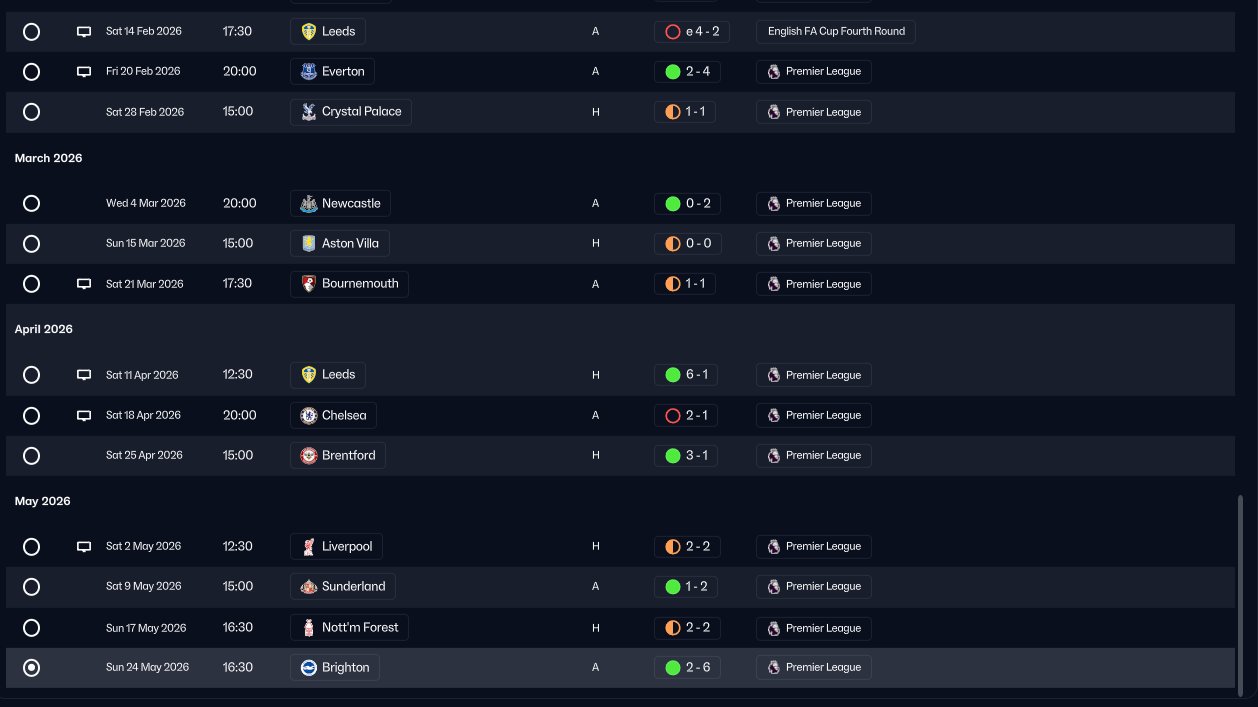Click the Premier League logo in Sunderland row

(773, 587)
